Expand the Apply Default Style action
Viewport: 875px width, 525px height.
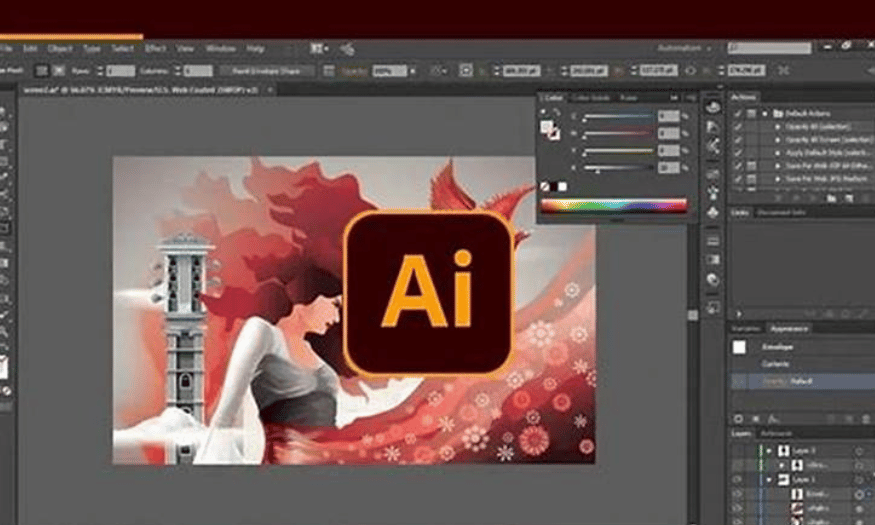[x=777, y=152]
